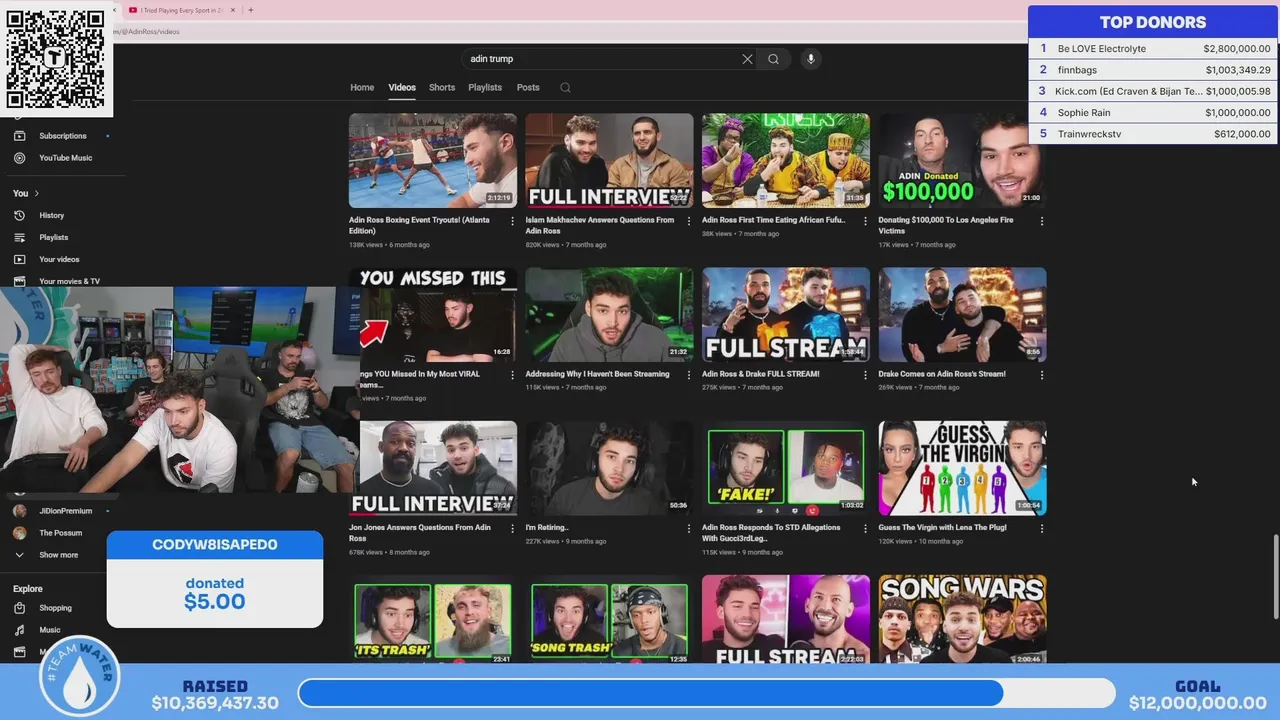
Task: Open 'SONG TRASH' video thumbnail
Action: tap(609, 620)
